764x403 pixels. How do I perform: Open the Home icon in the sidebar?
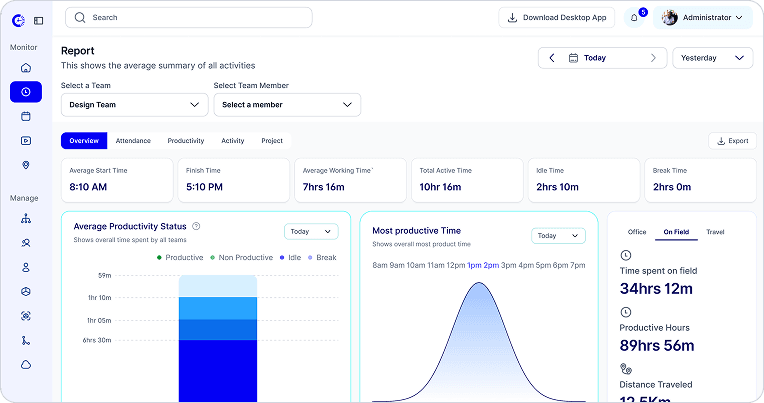(x=26, y=68)
